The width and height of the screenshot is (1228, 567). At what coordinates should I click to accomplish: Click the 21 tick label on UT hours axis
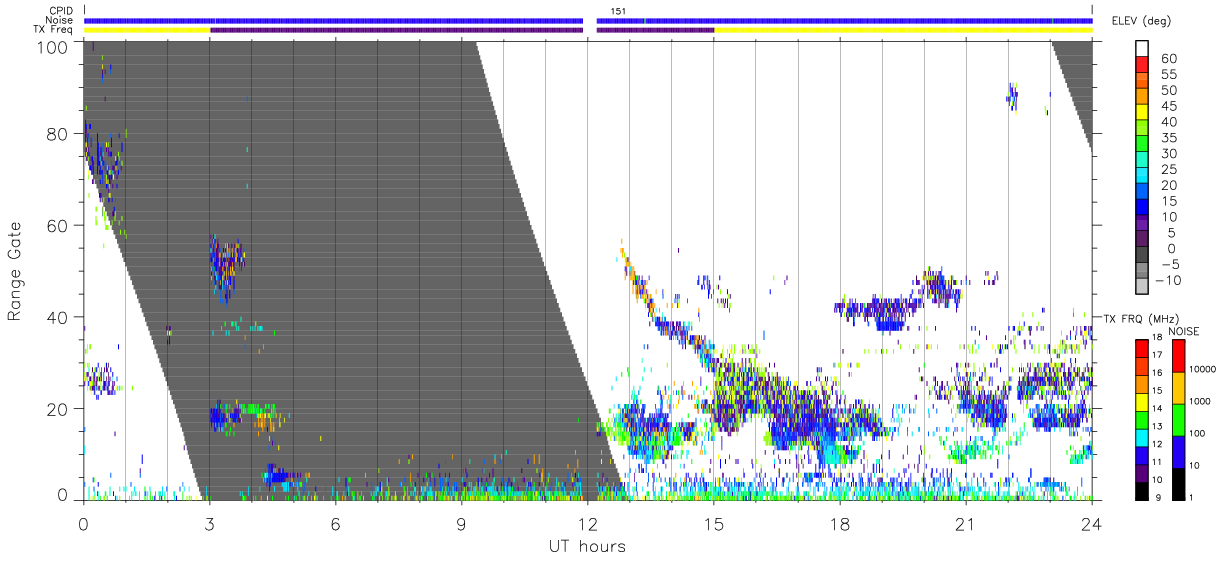click(x=965, y=524)
